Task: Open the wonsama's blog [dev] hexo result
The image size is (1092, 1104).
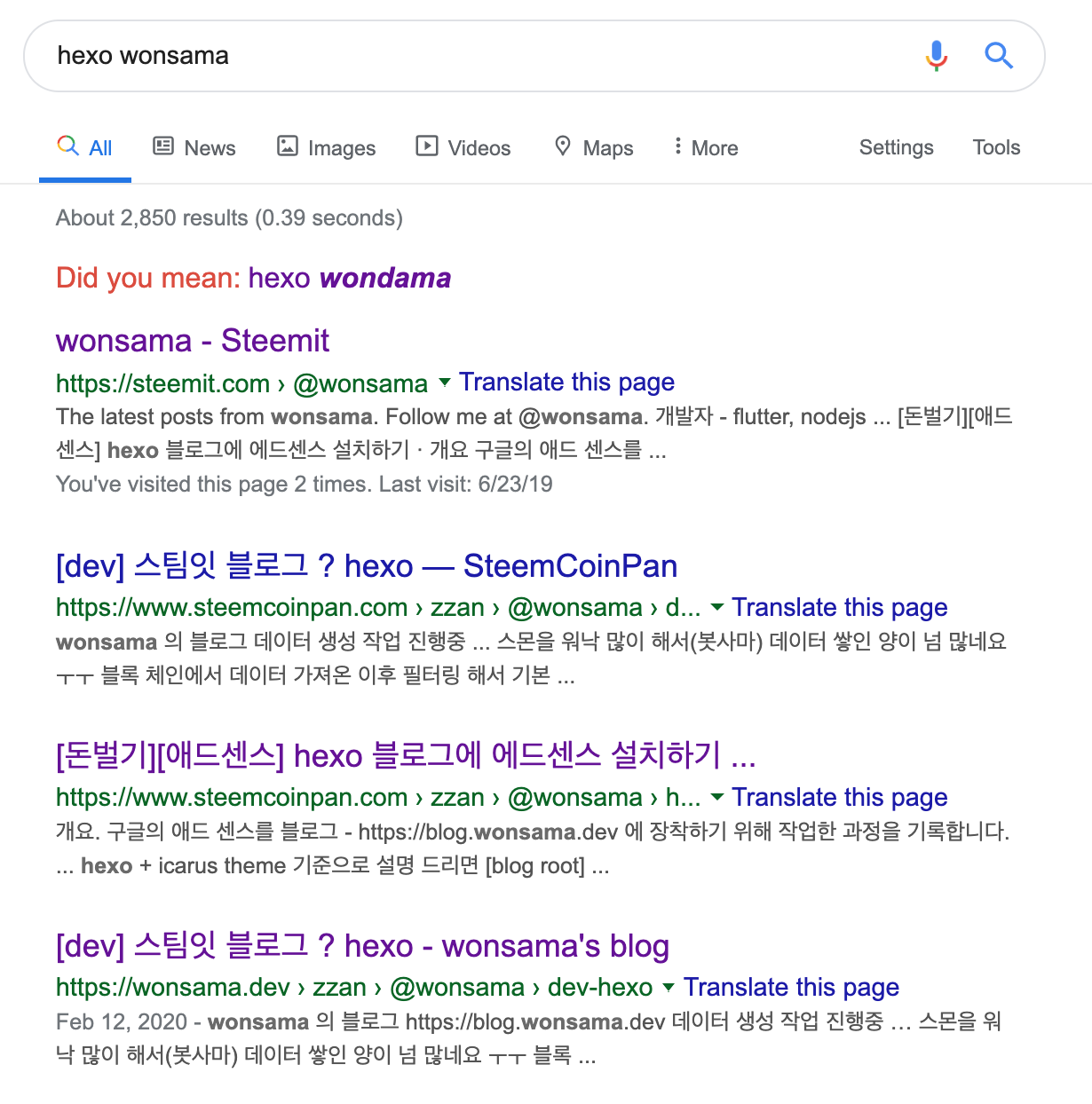Action: [x=362, y=946]
